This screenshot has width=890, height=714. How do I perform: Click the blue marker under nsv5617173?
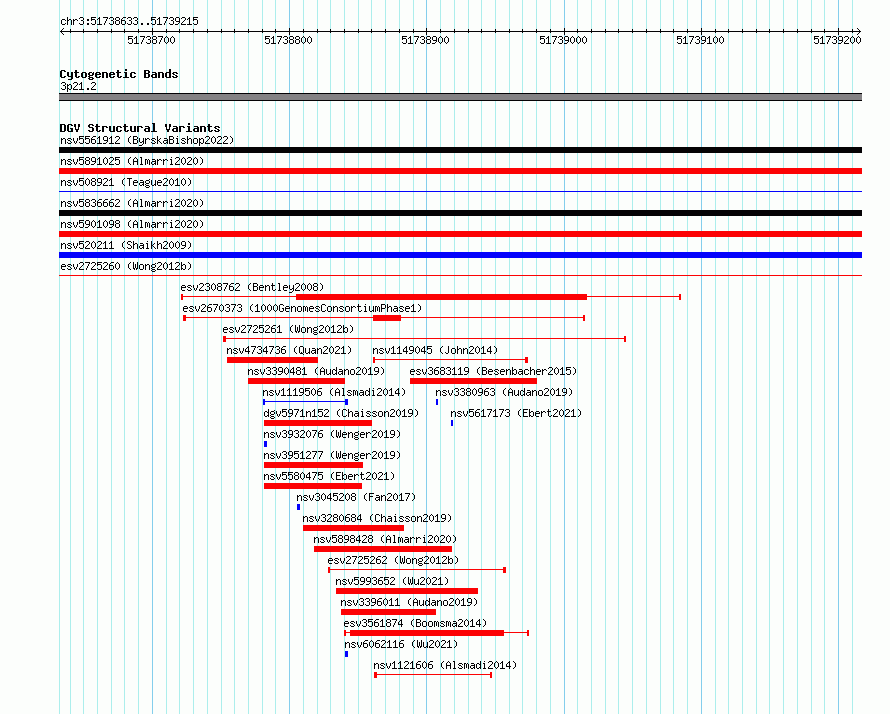(x=452, y=423)
